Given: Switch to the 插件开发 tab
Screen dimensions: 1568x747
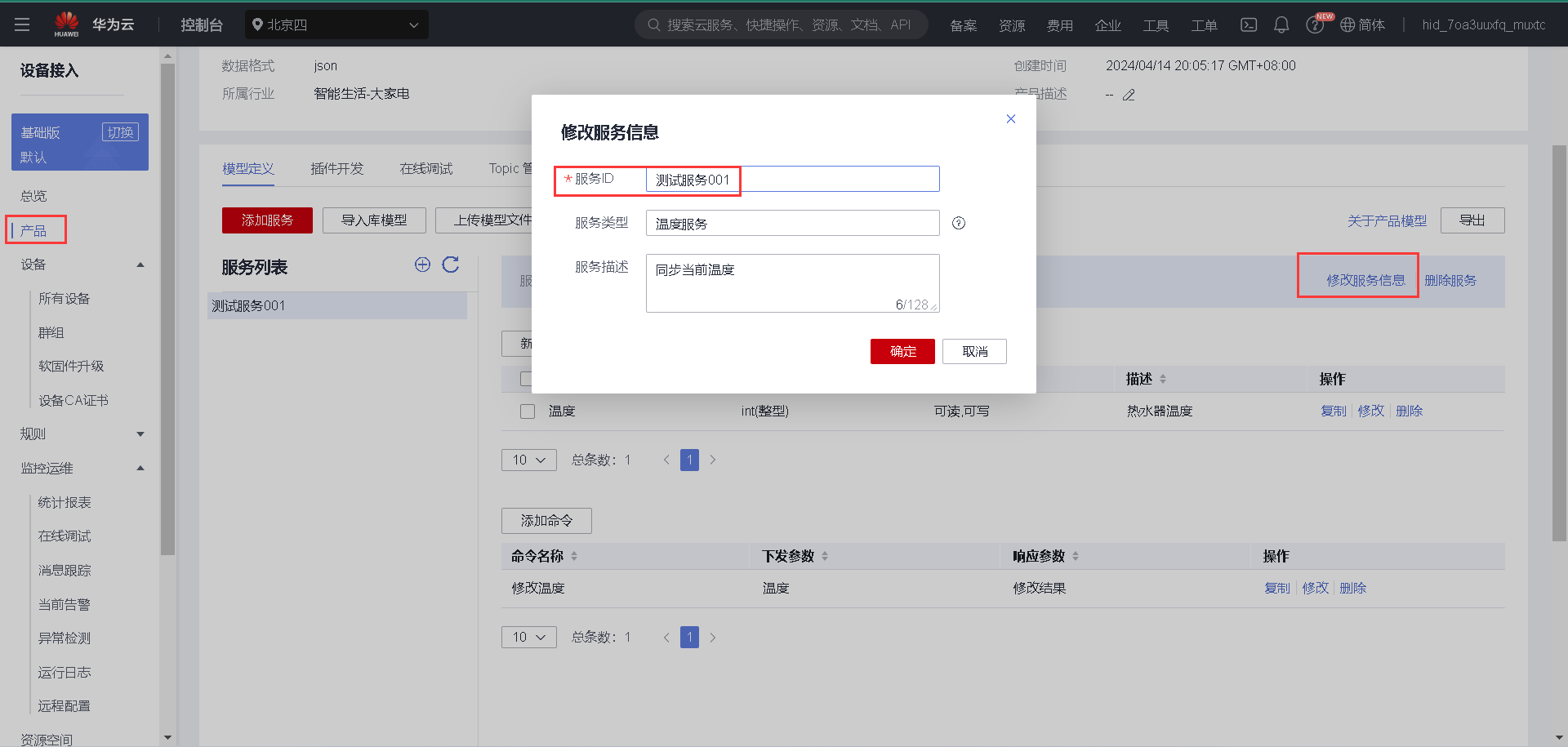Looking at the screenshot, I should click(x=337, y=168).
